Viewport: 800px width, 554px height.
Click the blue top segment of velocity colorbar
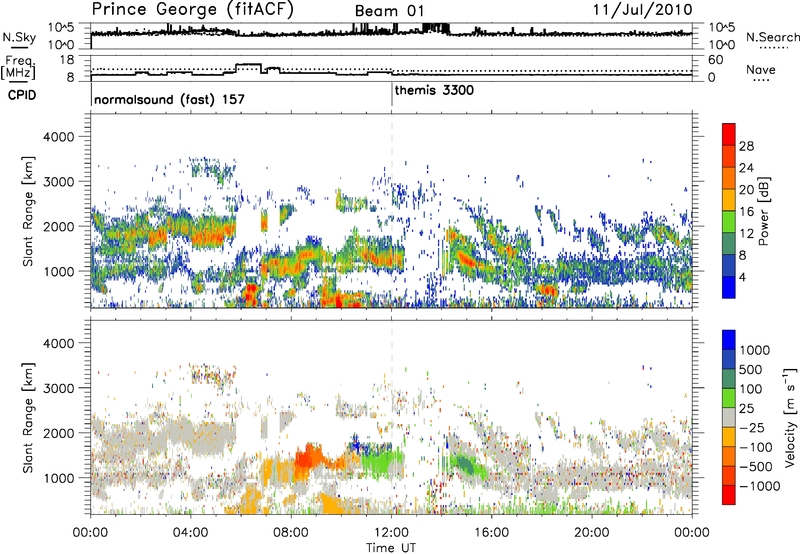tap(729, 340)
